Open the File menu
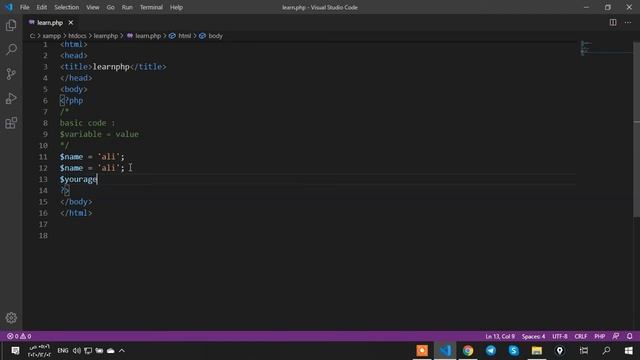640x360 pixels. [24, 7]
